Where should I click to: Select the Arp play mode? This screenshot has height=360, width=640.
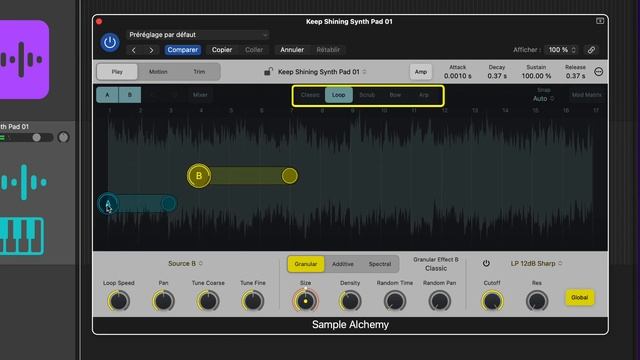click(x=424, y=95)
